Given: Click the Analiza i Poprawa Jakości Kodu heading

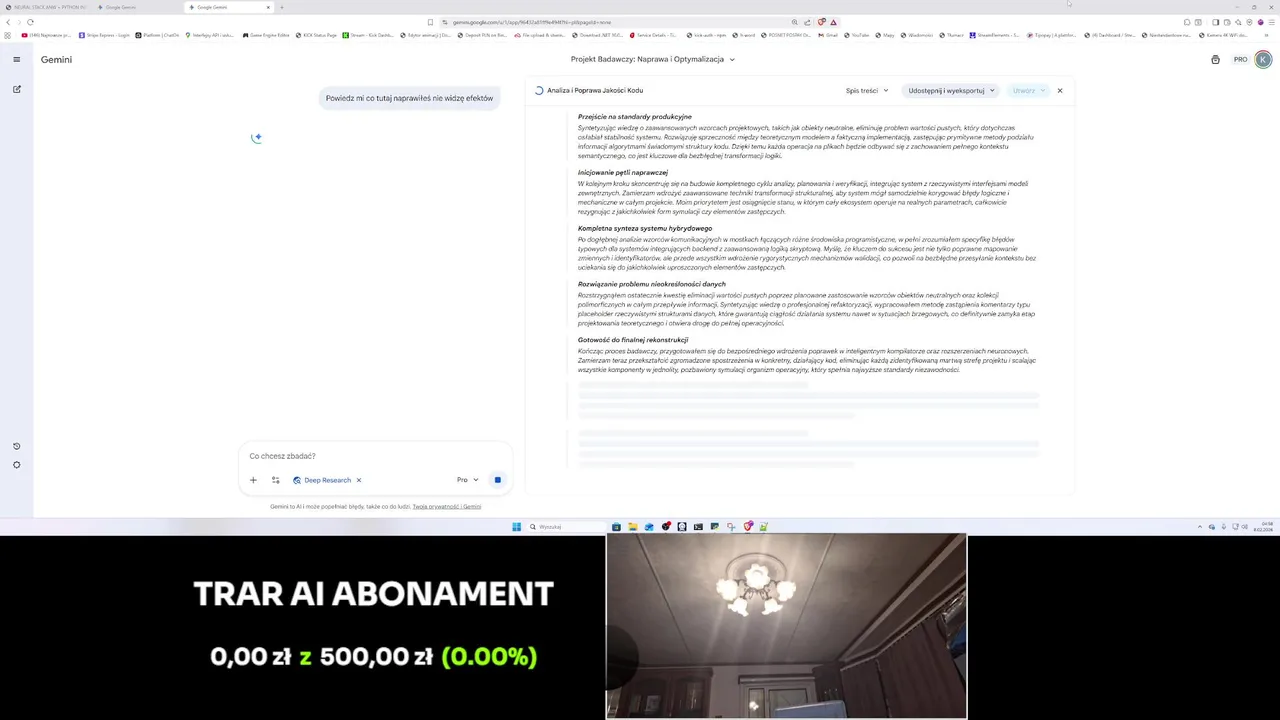Looking at the screenshot, I should 595,91.
